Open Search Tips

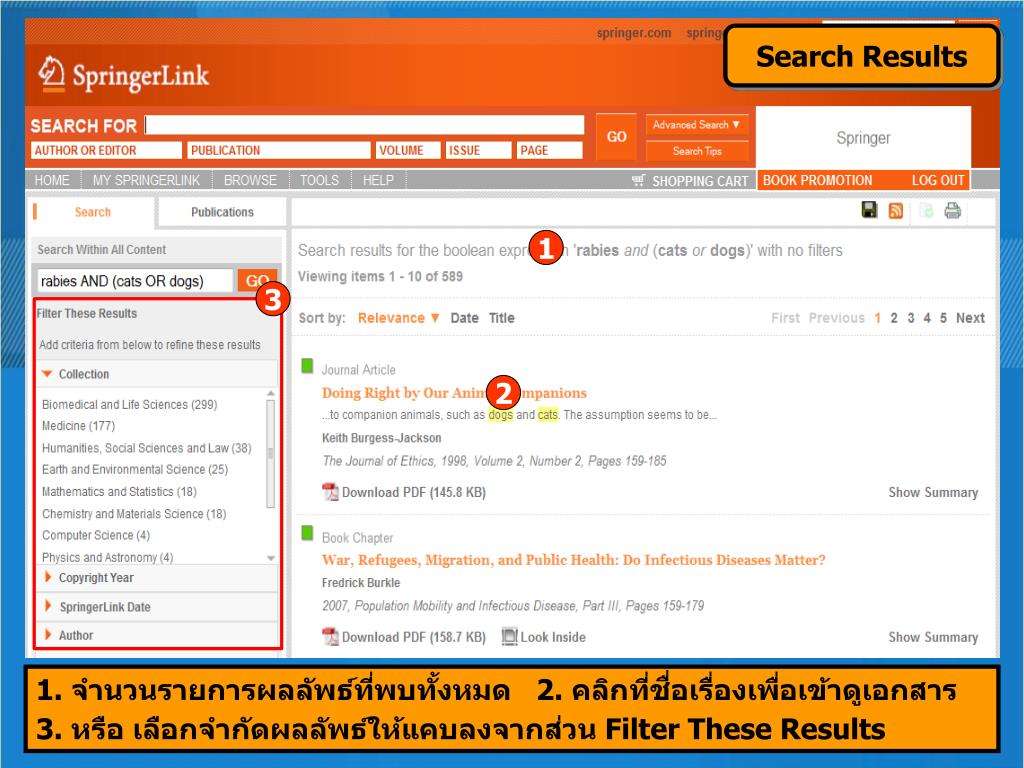[x=696, y=151]
